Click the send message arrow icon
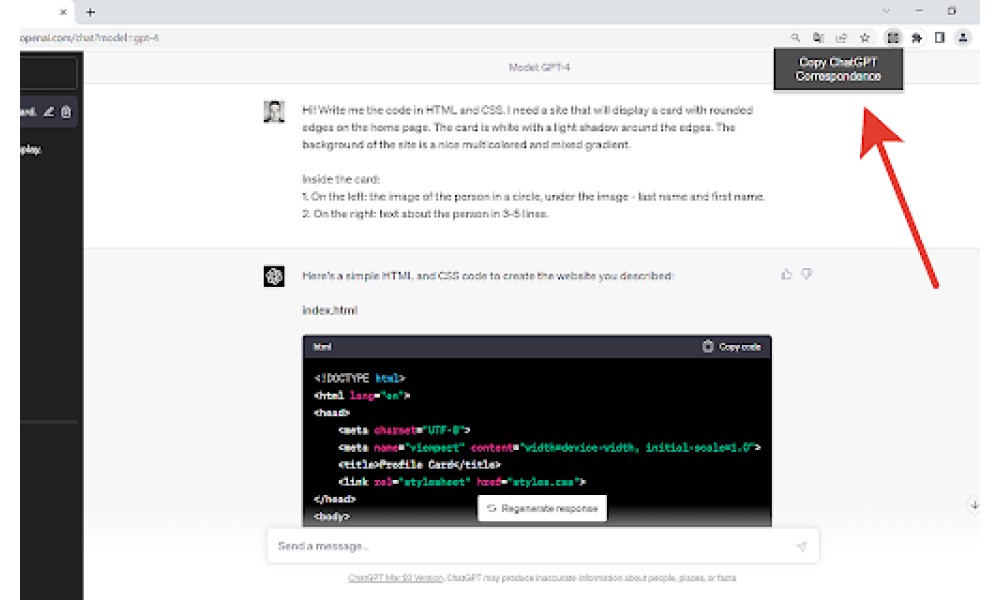 point(802,546)
